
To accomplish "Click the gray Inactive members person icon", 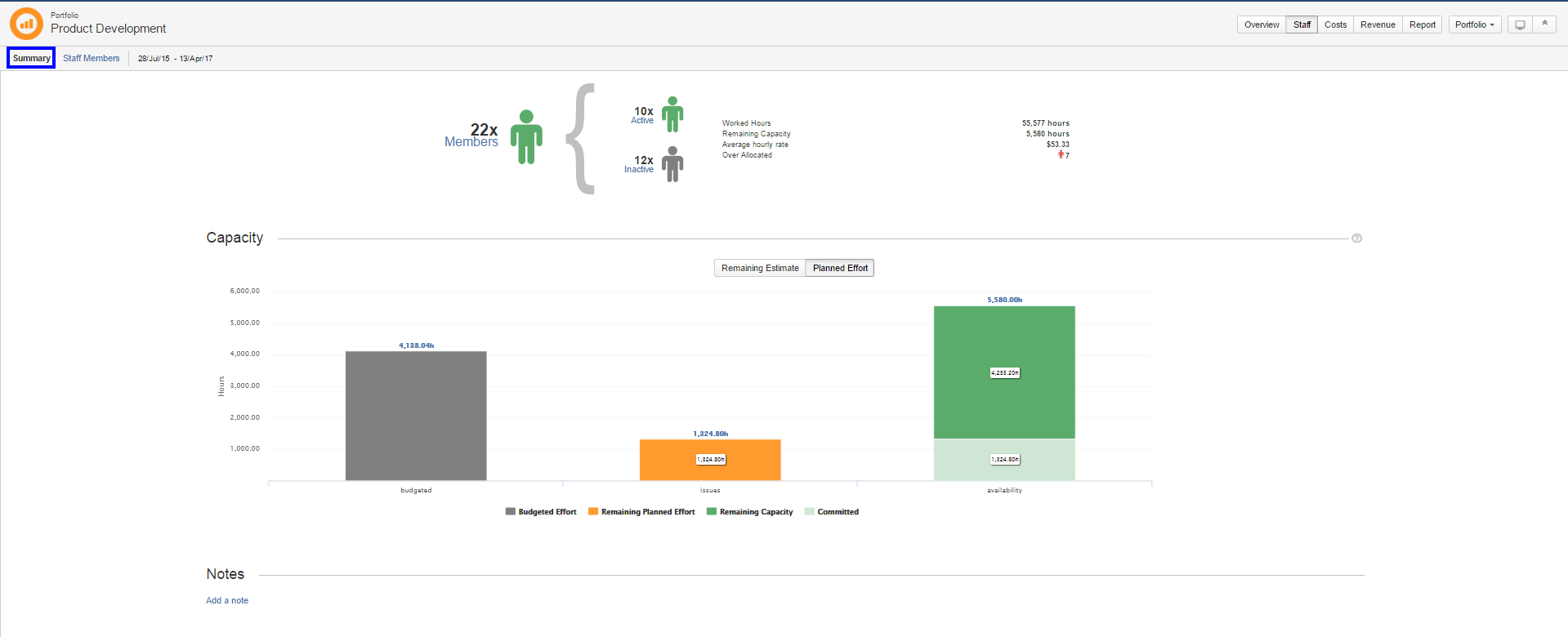I will pos(672,164).
